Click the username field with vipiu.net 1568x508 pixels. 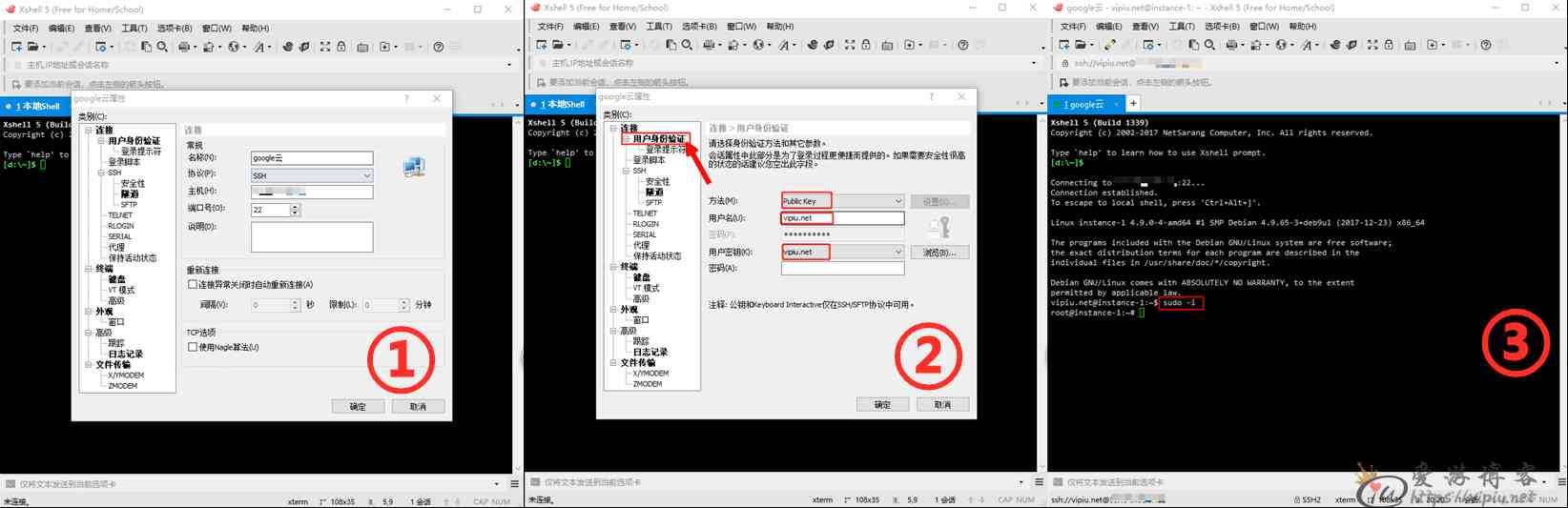point(842,218)
